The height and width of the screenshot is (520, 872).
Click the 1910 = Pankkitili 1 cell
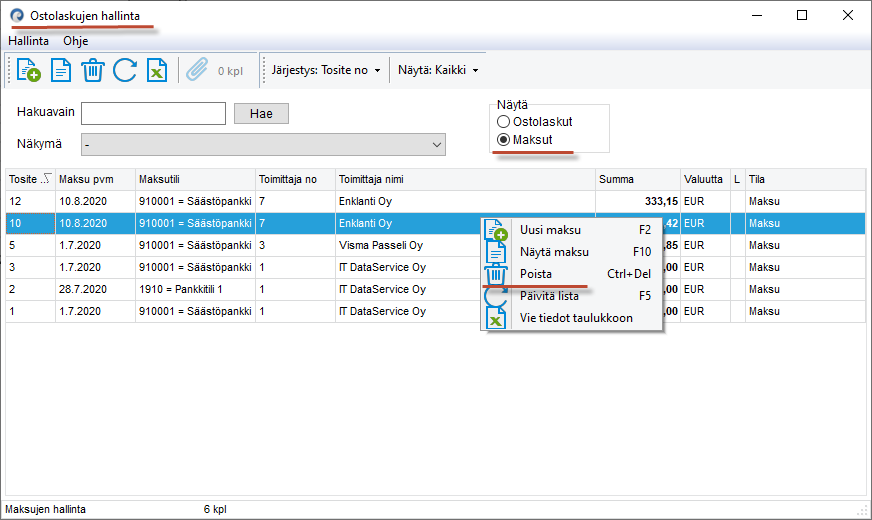coord(195,289)
